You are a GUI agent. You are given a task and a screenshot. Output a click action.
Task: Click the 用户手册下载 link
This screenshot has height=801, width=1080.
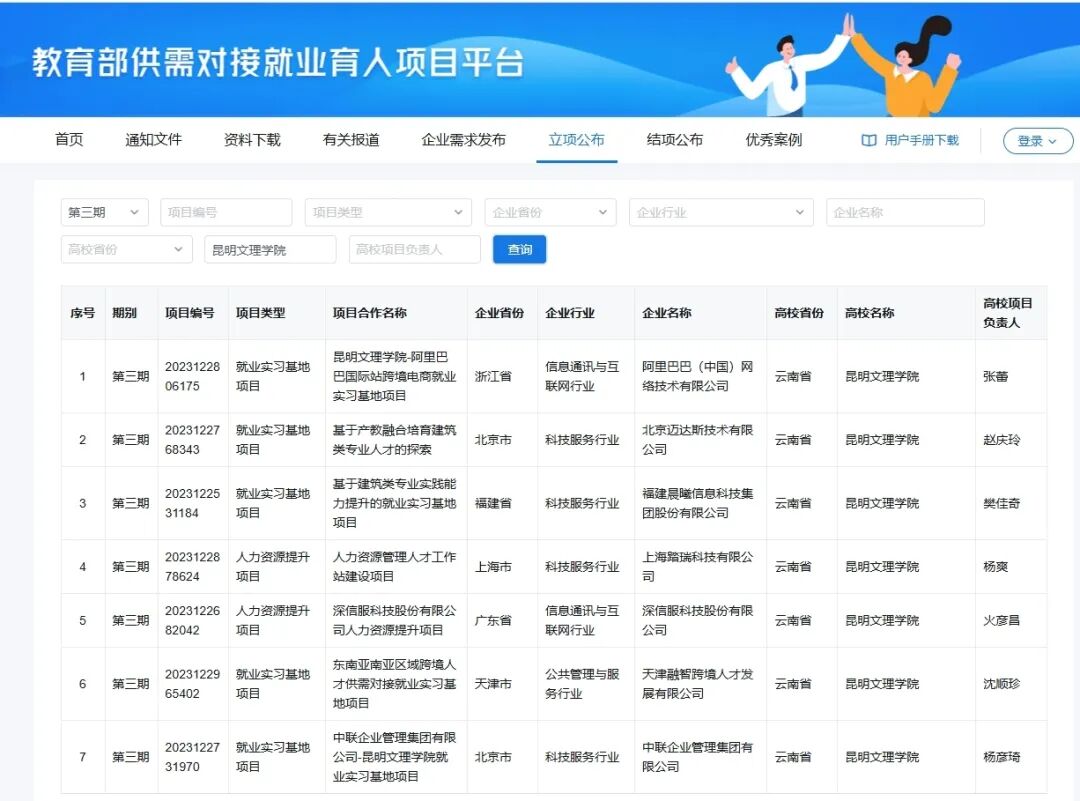coord(921,141)
